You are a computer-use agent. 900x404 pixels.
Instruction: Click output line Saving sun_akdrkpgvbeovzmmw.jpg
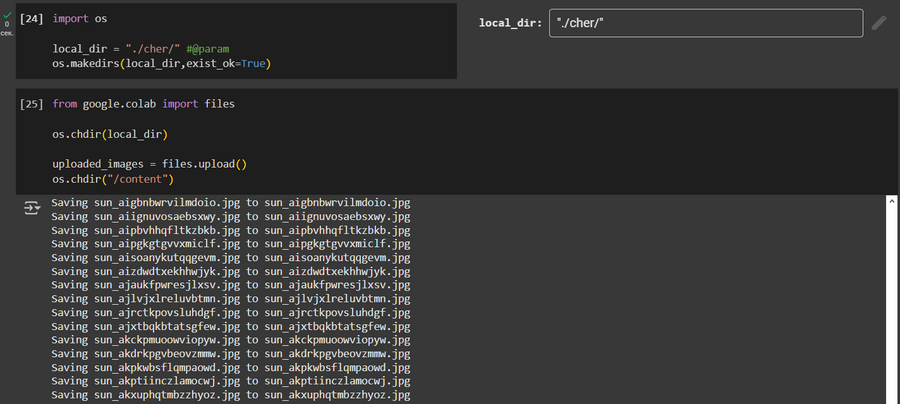point(231,354)
